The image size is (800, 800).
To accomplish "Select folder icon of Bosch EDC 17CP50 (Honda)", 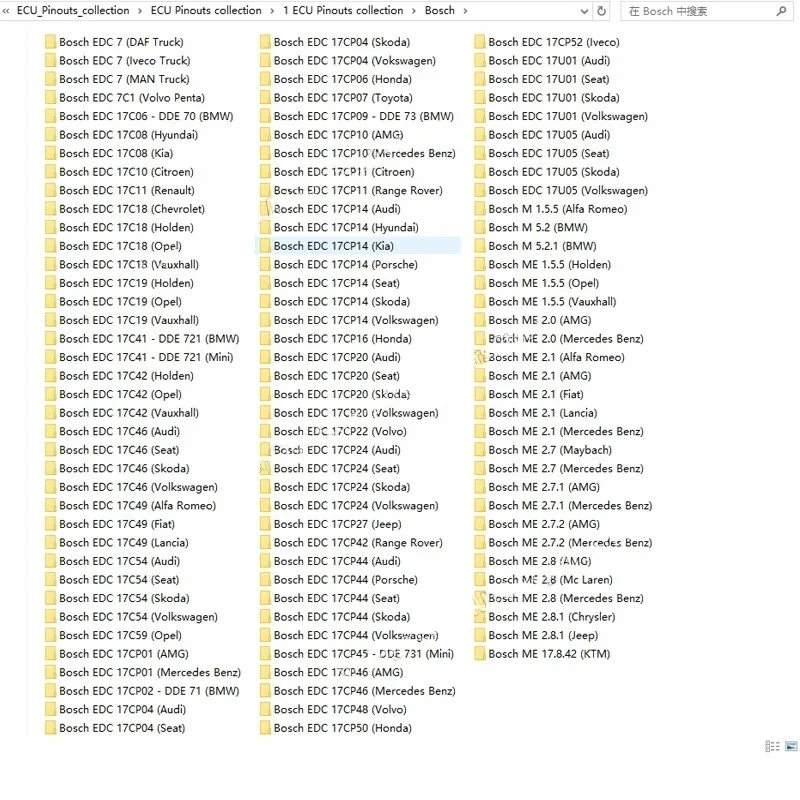I will [x=265, y=728].
